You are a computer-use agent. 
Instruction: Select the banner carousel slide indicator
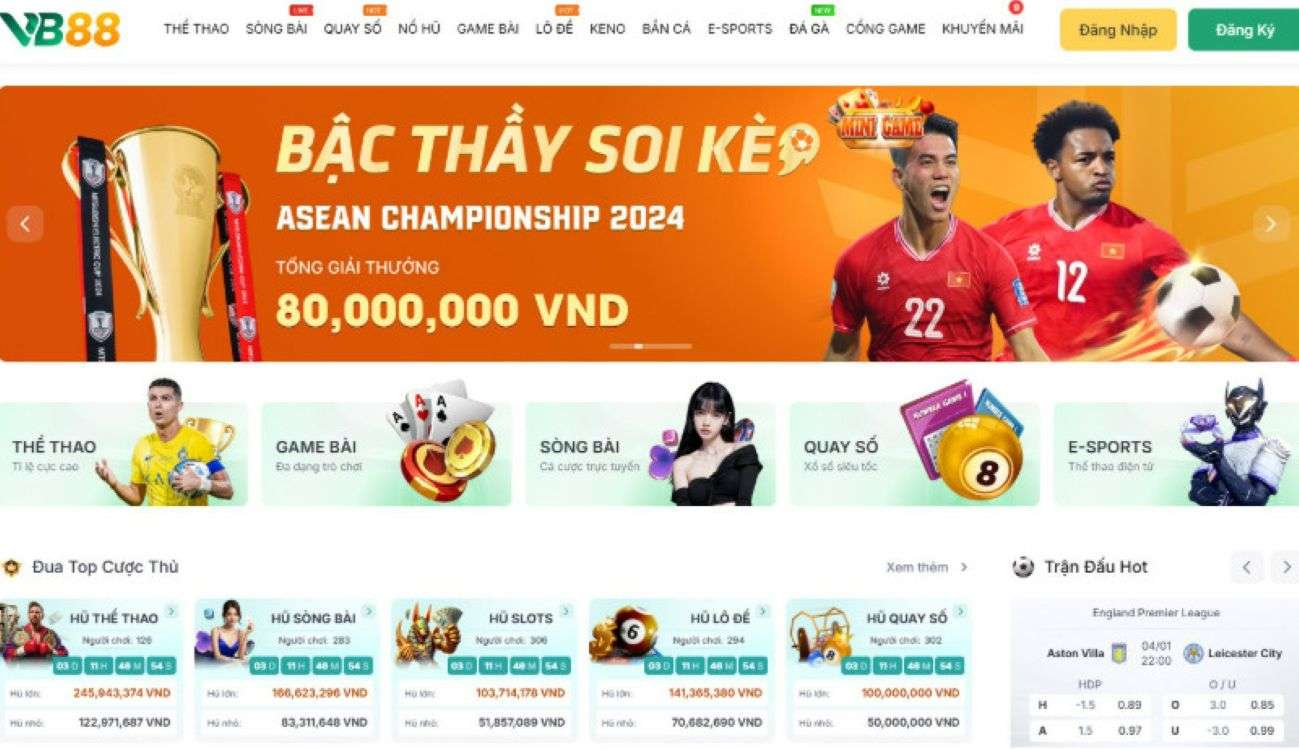pos(650,346)
